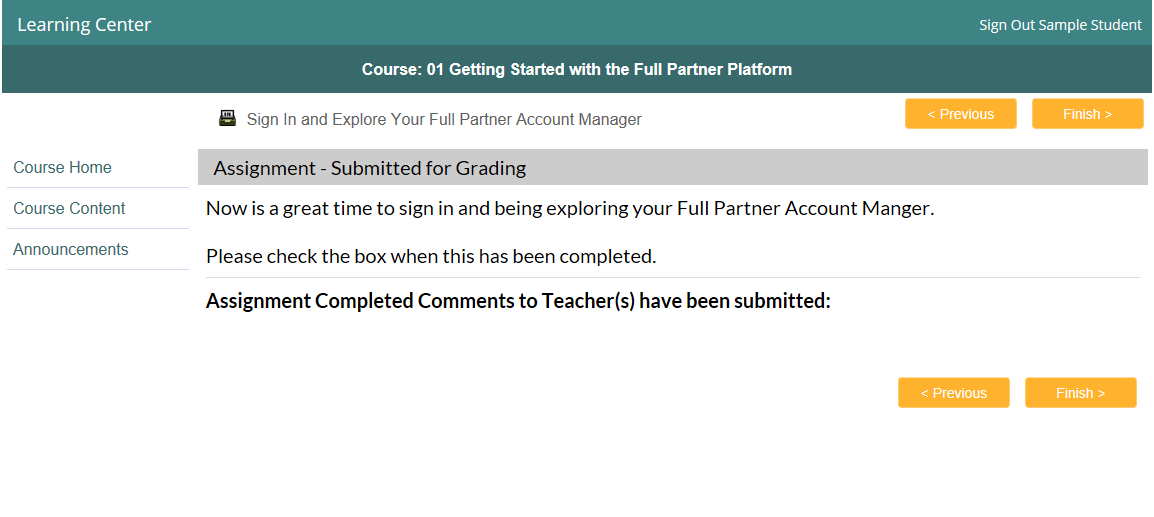This screenshot has width=1154, height=517.
Task: Sign out of Sample Student account
Action: [x=1060, y=25]
